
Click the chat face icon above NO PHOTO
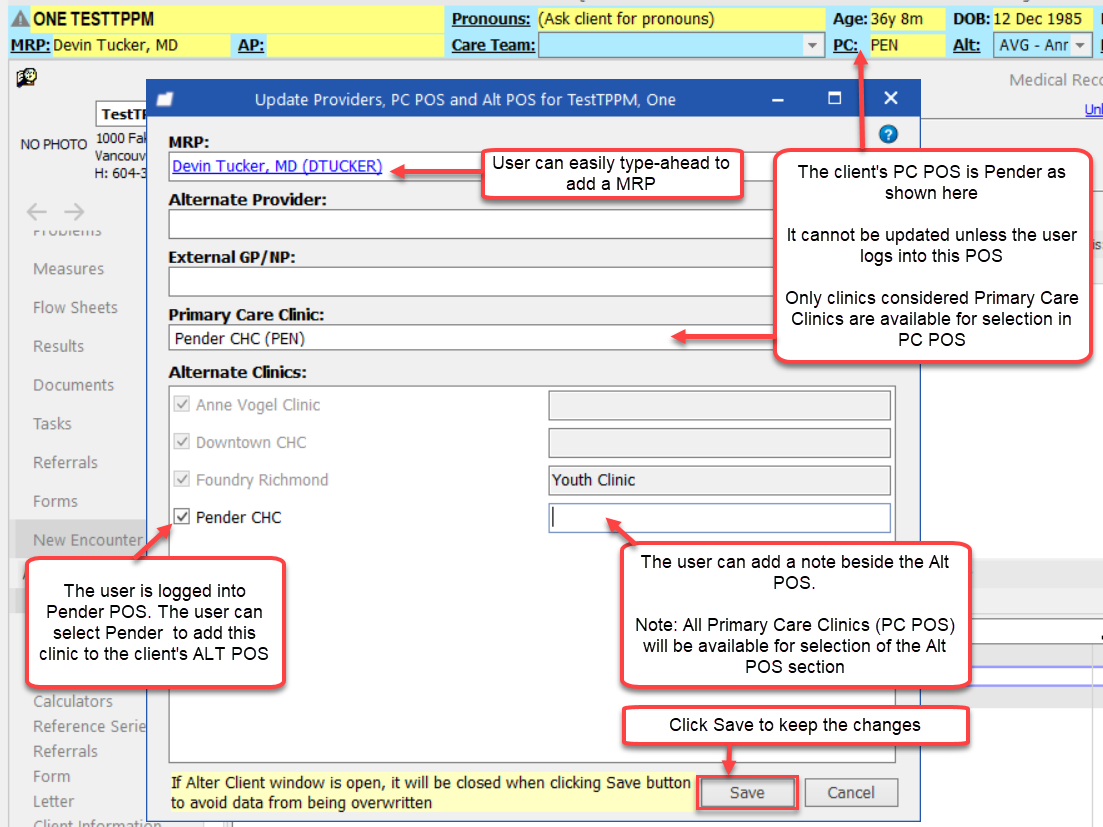click(27, 77)
